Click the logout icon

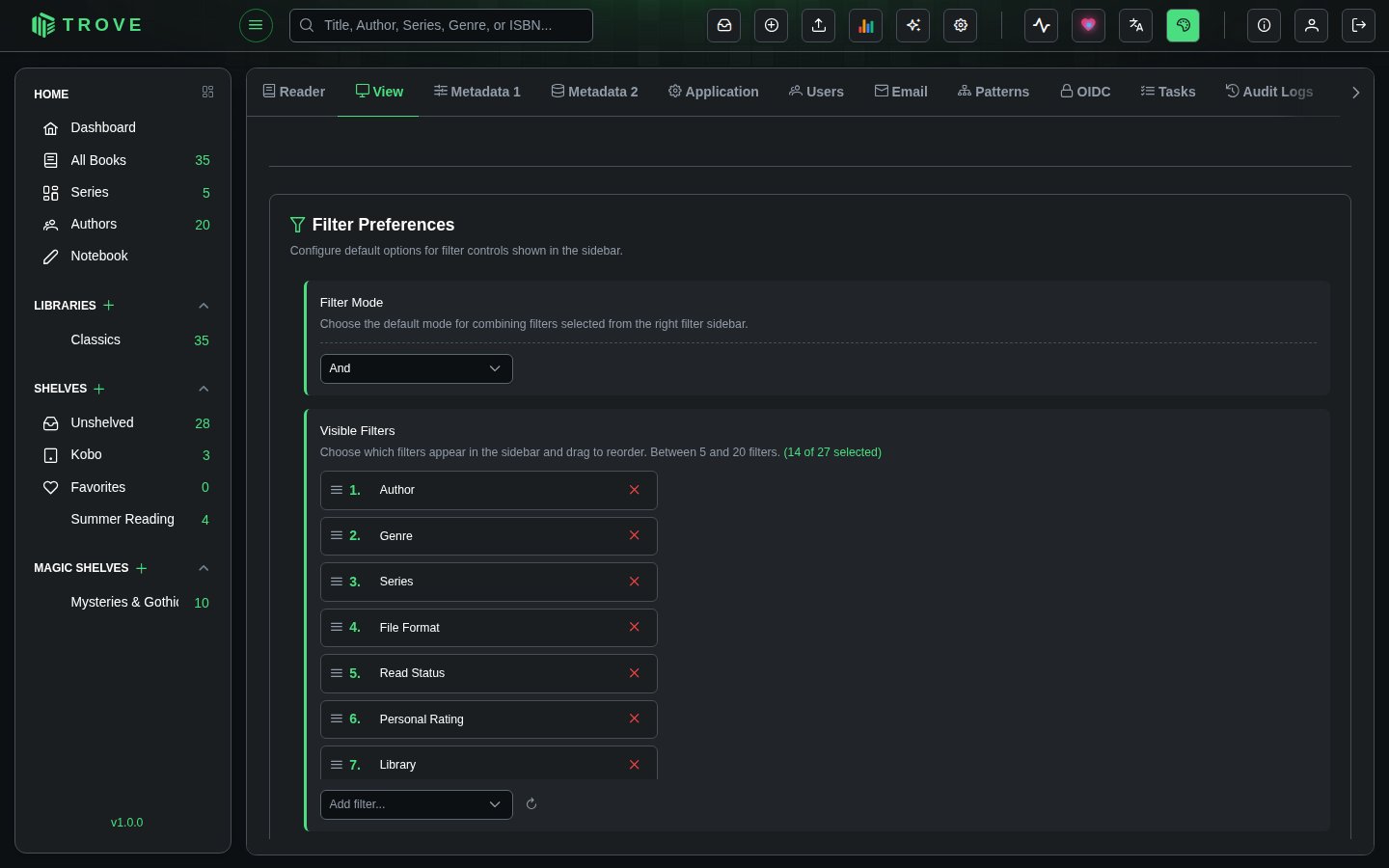pos(1359,25)
